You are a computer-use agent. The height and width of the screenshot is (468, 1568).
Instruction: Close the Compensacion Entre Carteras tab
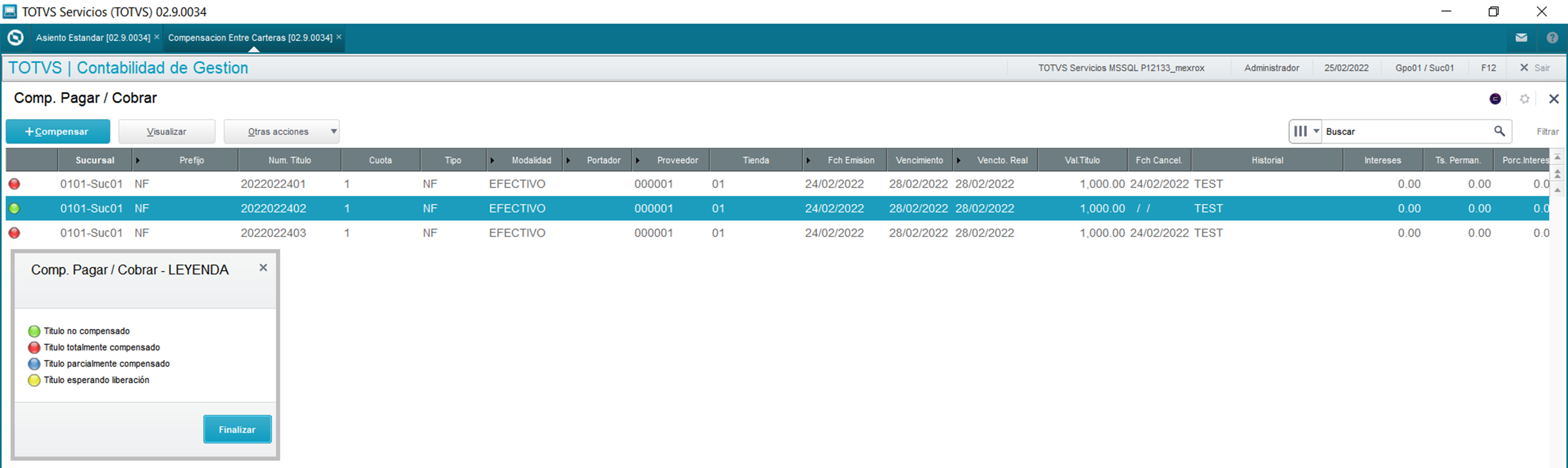tap(339, 37)
